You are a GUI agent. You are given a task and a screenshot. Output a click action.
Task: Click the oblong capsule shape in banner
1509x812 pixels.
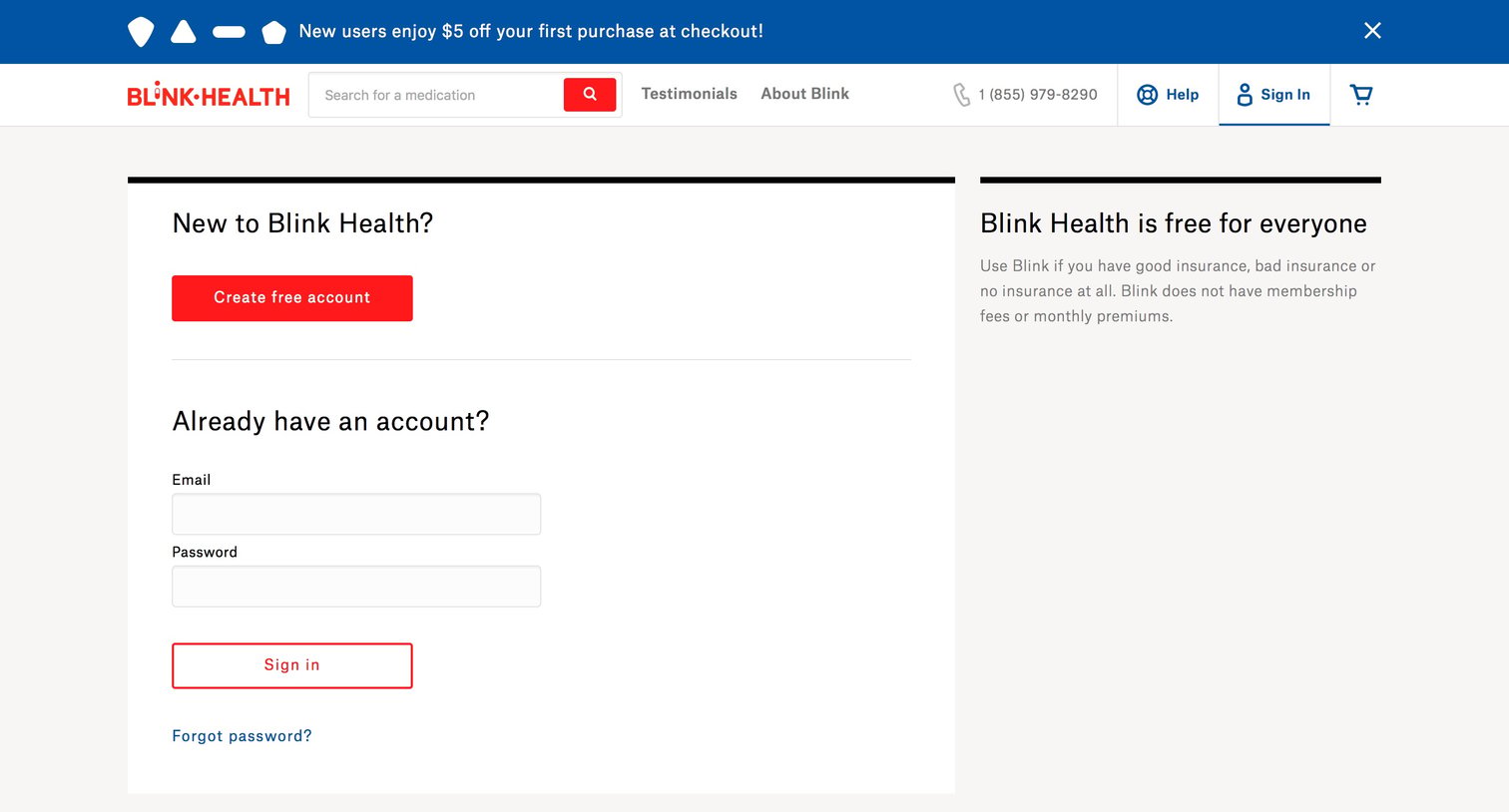click(229, 32)
